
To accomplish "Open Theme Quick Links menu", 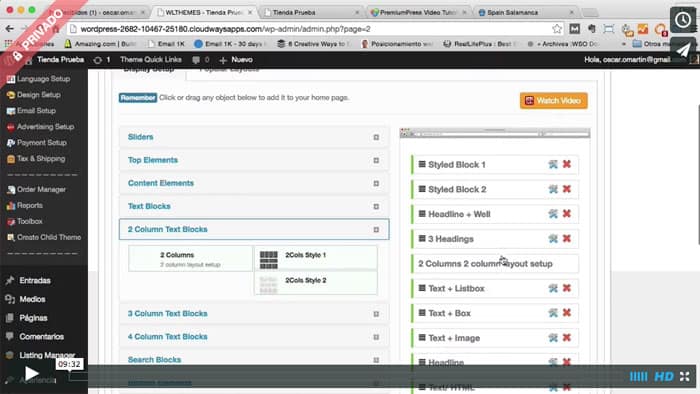I will pyautogui.click(x=150, y=60).
